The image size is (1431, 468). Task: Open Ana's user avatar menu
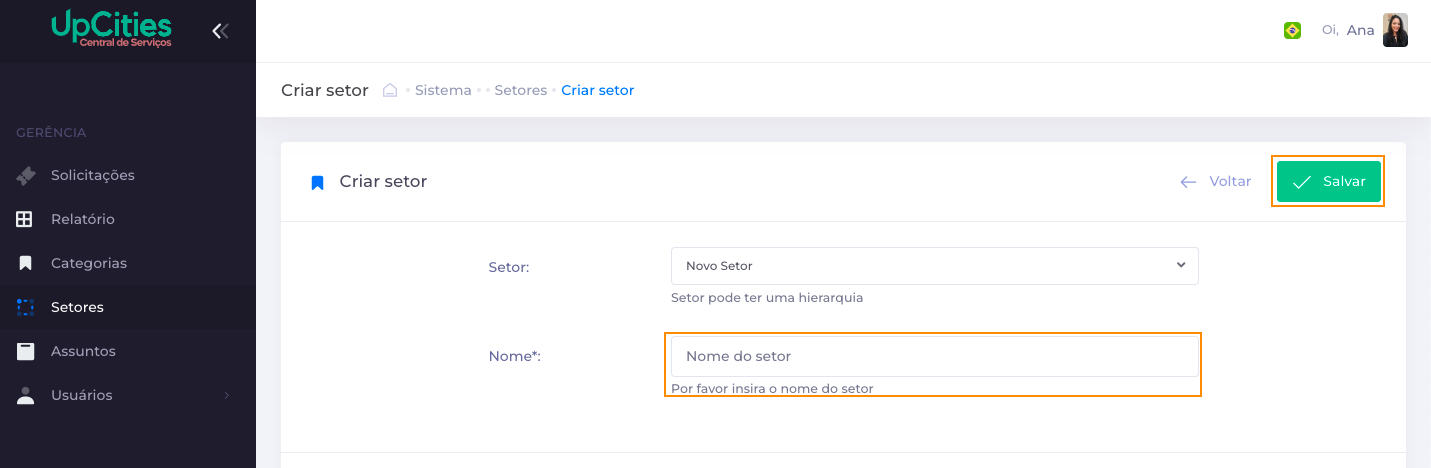(1395, 30)
